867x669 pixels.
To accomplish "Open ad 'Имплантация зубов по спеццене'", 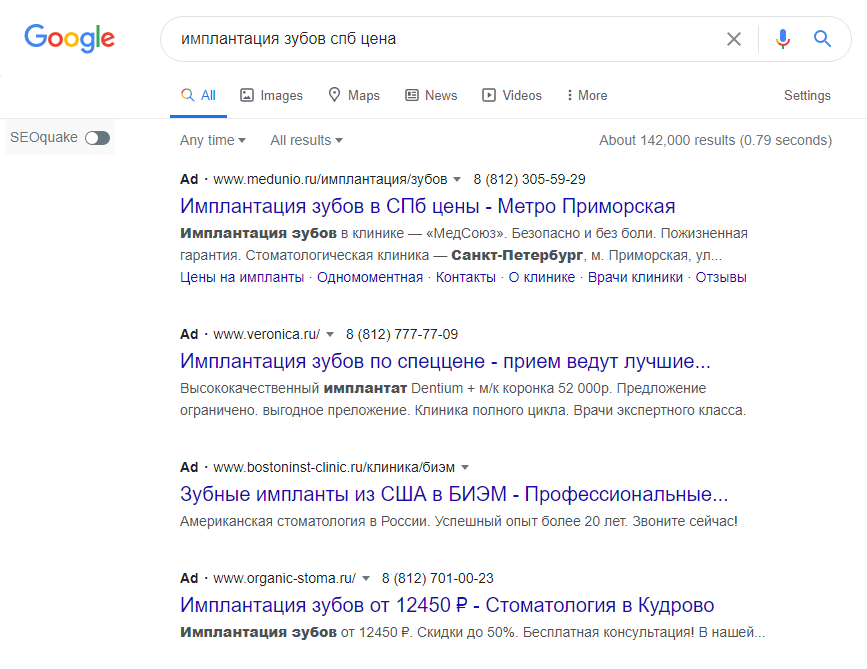I will (x=445, y=361).
